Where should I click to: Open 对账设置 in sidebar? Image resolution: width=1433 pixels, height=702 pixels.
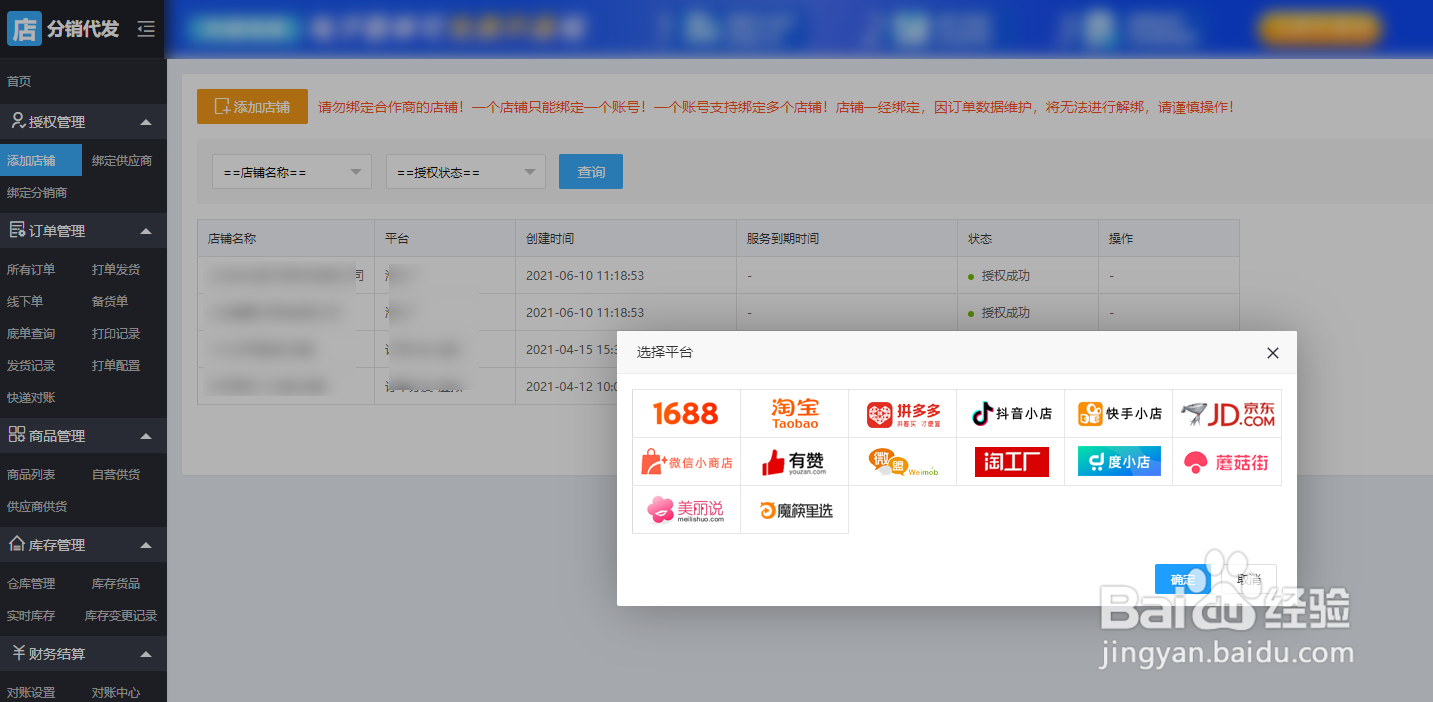(31, 692)
